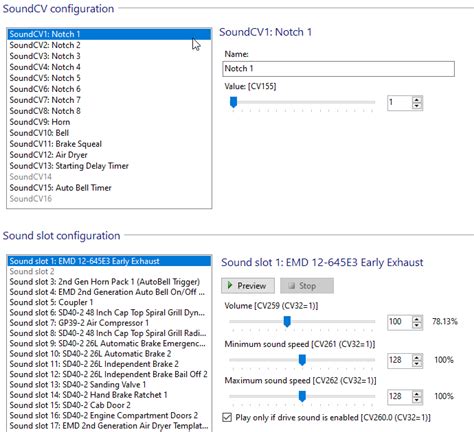Select 'SoundCV2: Notch 2' in the list
This screenshot has width=474, height=432.
point(109,45)
